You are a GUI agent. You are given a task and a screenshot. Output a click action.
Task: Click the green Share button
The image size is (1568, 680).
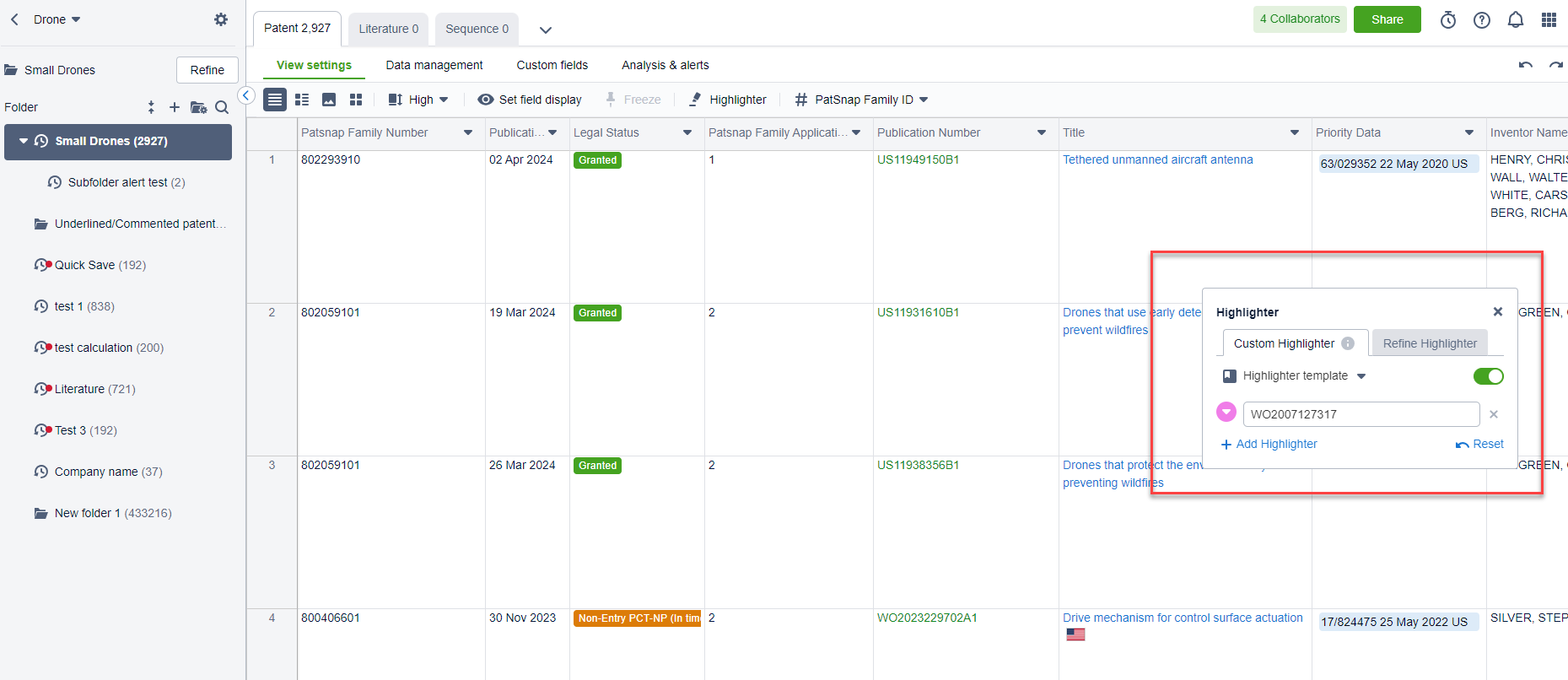point(1387,19)
